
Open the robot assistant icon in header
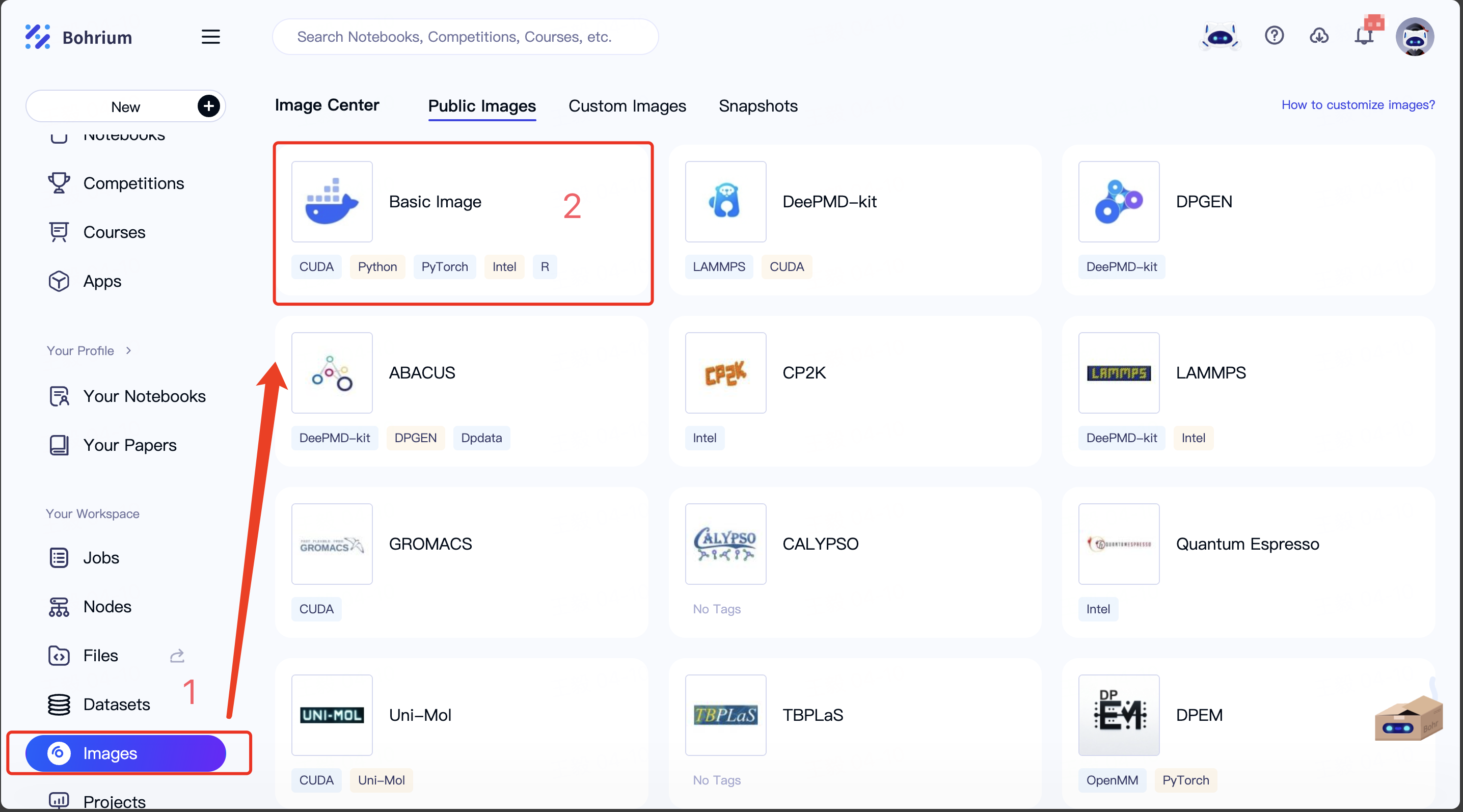(1220, 37)
